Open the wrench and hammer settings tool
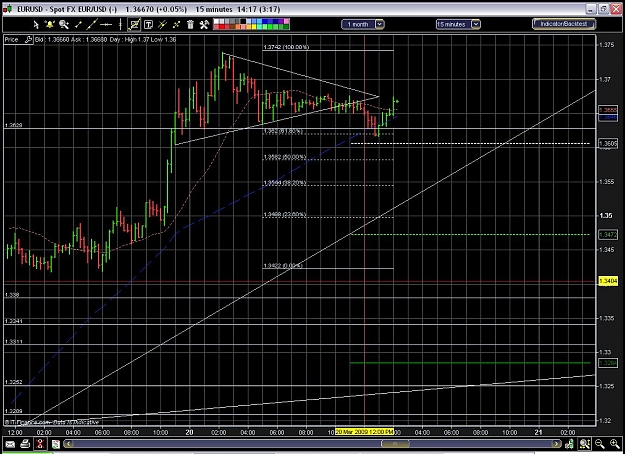Screen dimensions: 625x454 pyautogui.click(x=204, y=25)
